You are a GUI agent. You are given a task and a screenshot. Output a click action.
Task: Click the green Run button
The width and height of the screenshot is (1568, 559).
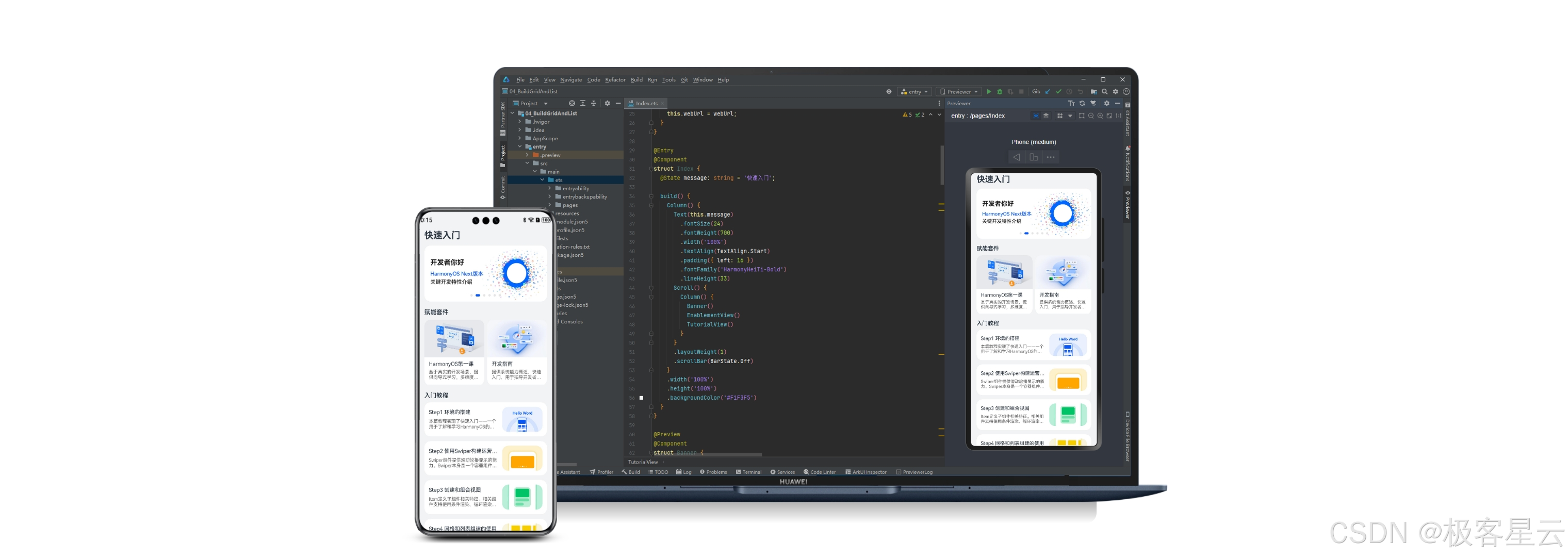[989, 92]
